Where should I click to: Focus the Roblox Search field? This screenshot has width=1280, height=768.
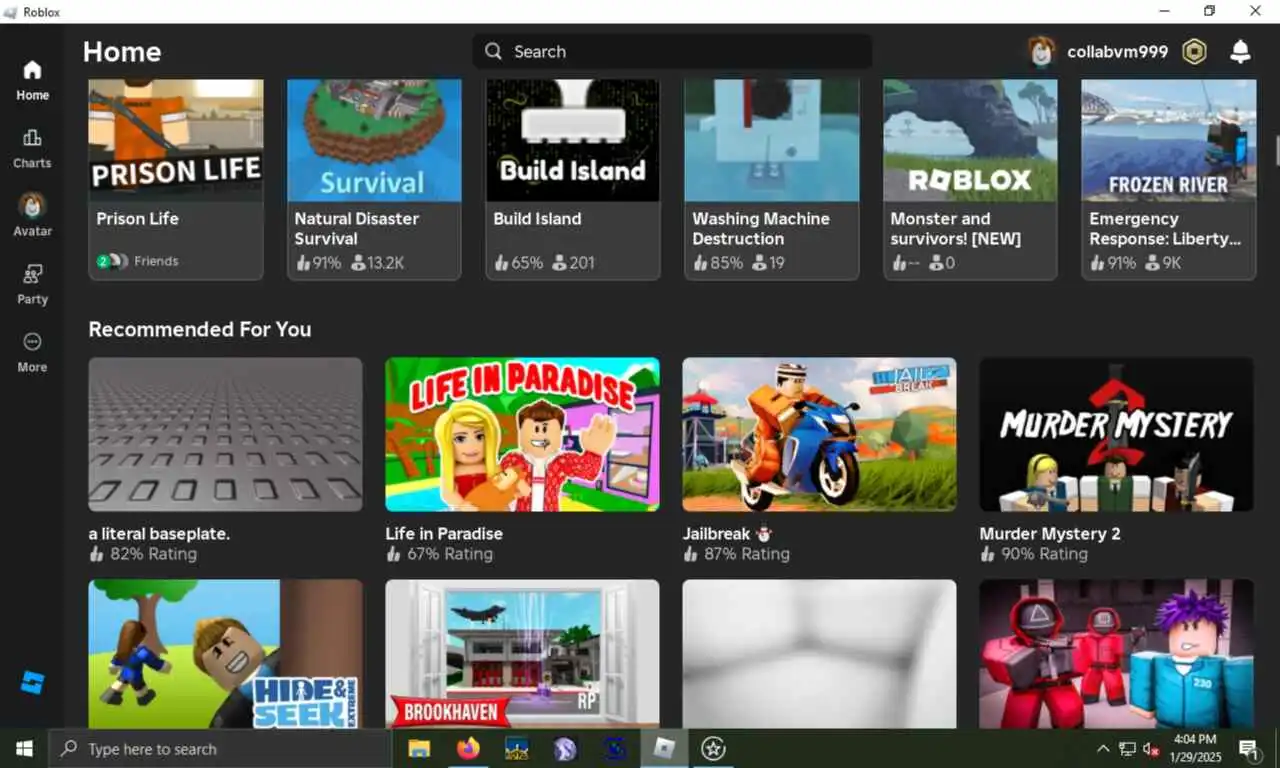coord(672,51)
